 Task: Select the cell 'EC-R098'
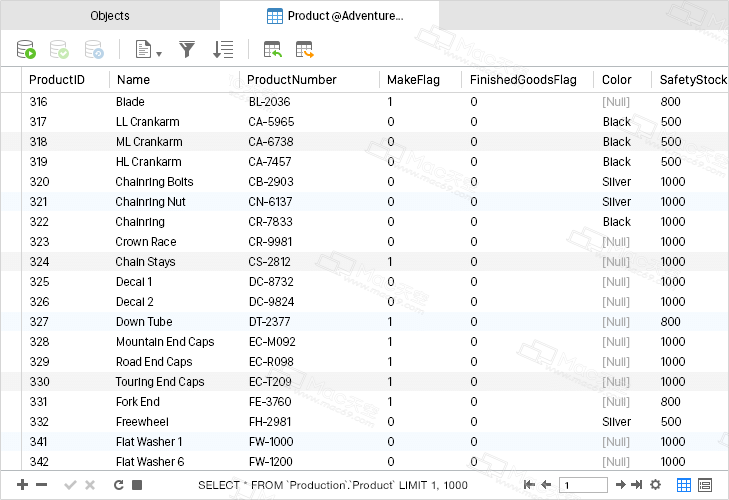tap(271, 361)
